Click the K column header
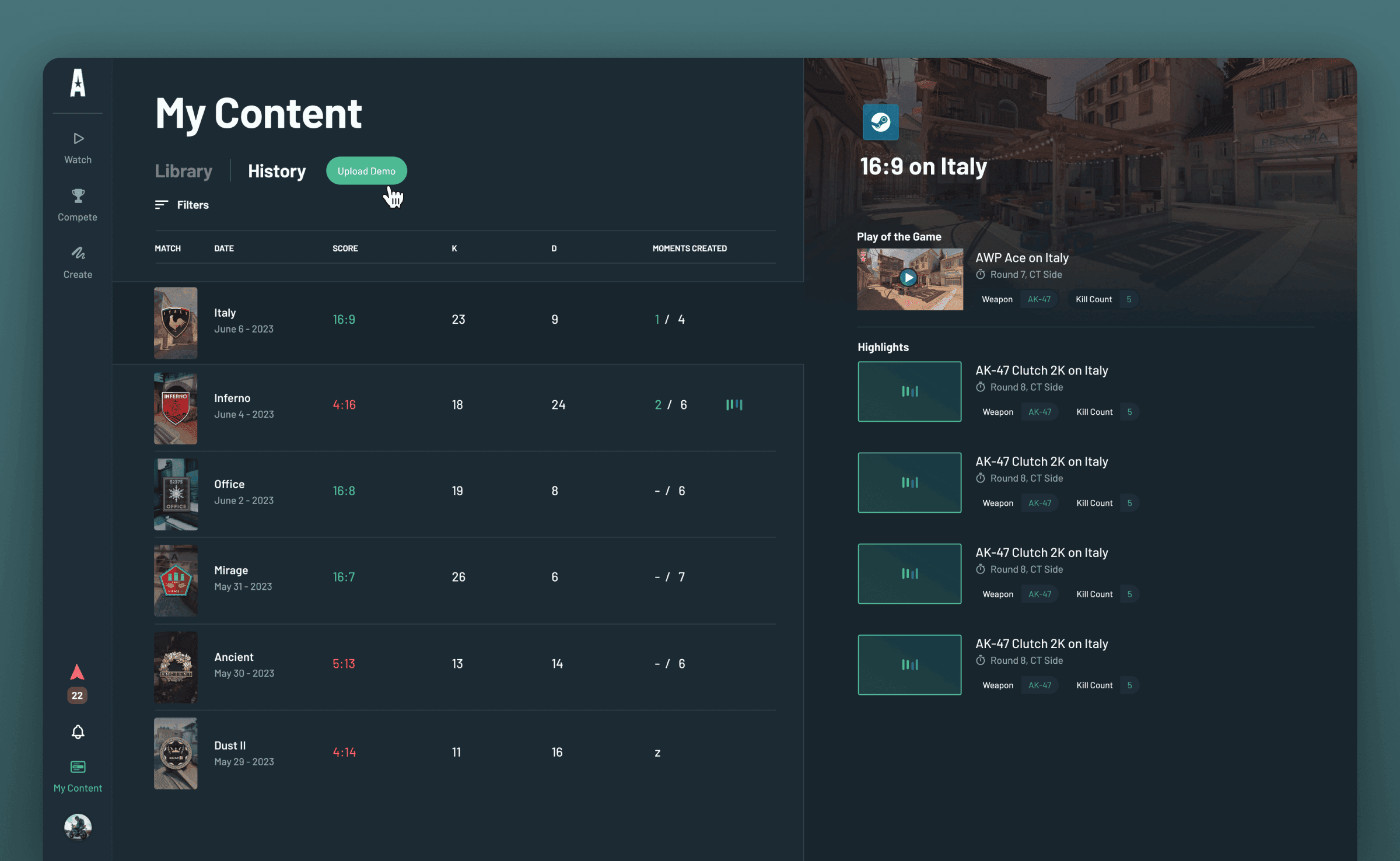The height and width of the screenshot is (861, 1400). click(454, 248)
